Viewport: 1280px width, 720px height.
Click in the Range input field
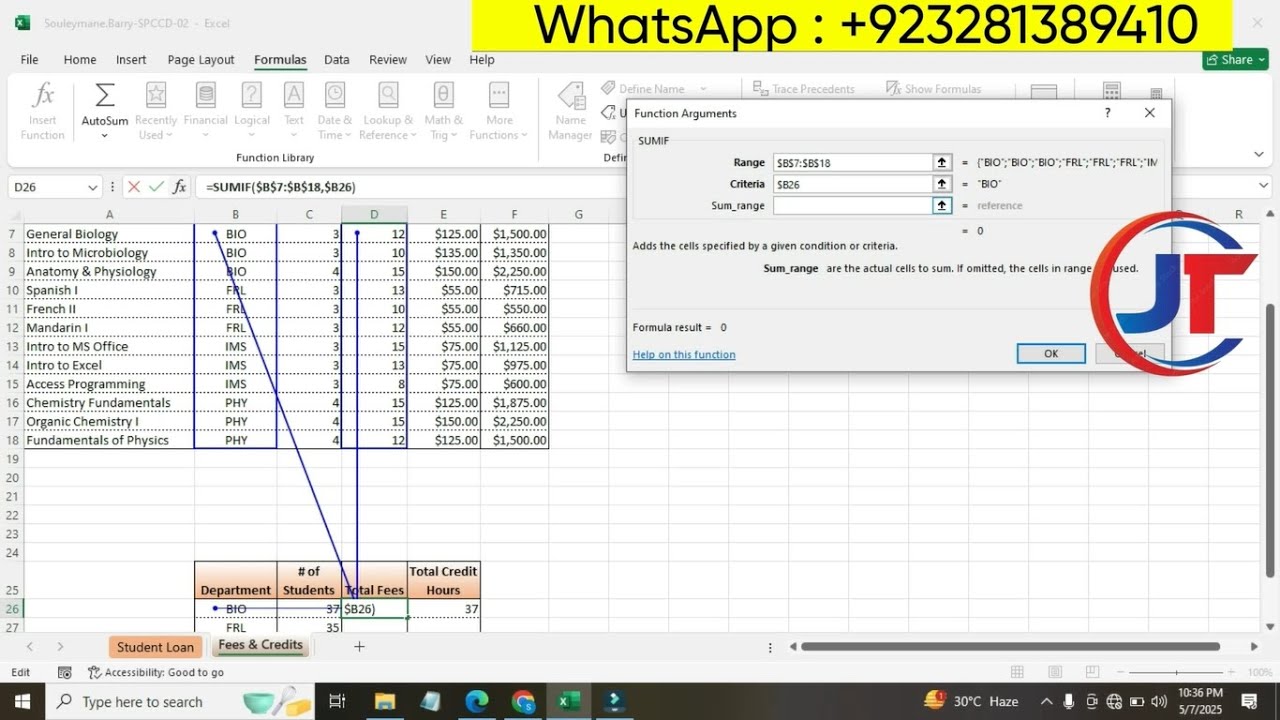click(x=853, y=162)
